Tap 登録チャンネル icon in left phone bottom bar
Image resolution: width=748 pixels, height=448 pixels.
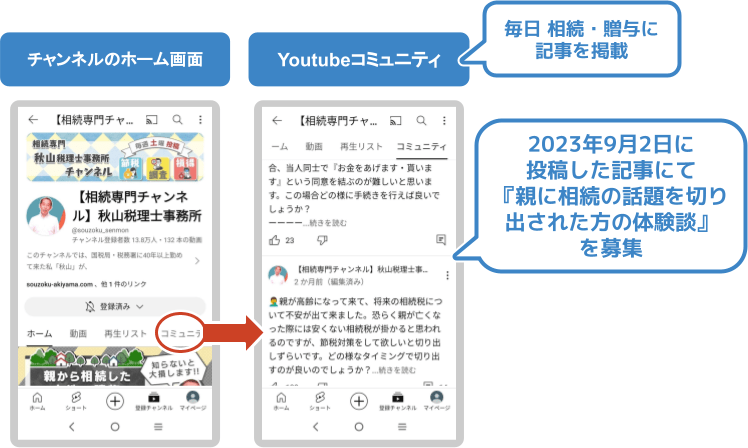click(154, 401)
